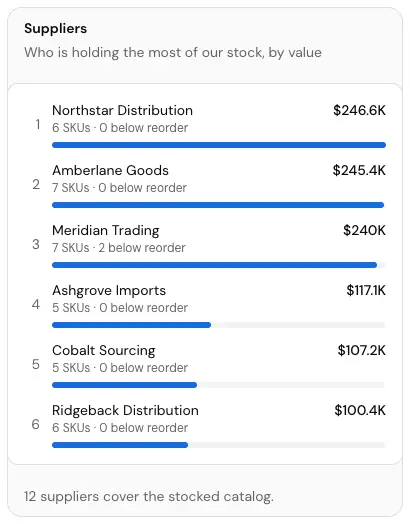410x524 pixels.
Task: Click the "12 suppliers cover" footer note
Action: point(149,496)
